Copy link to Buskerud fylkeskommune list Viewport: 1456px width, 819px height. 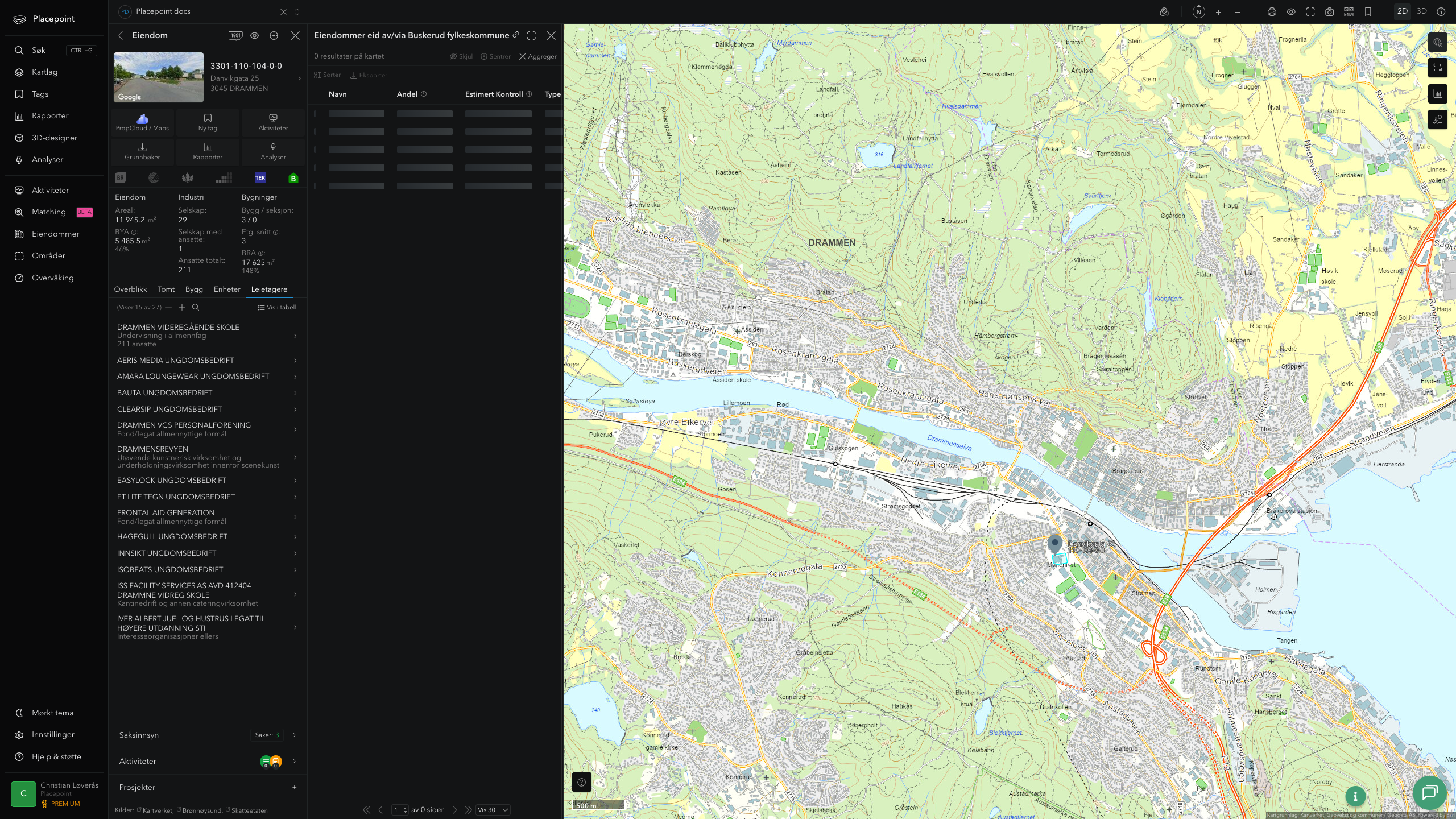[x=516, y=35]
